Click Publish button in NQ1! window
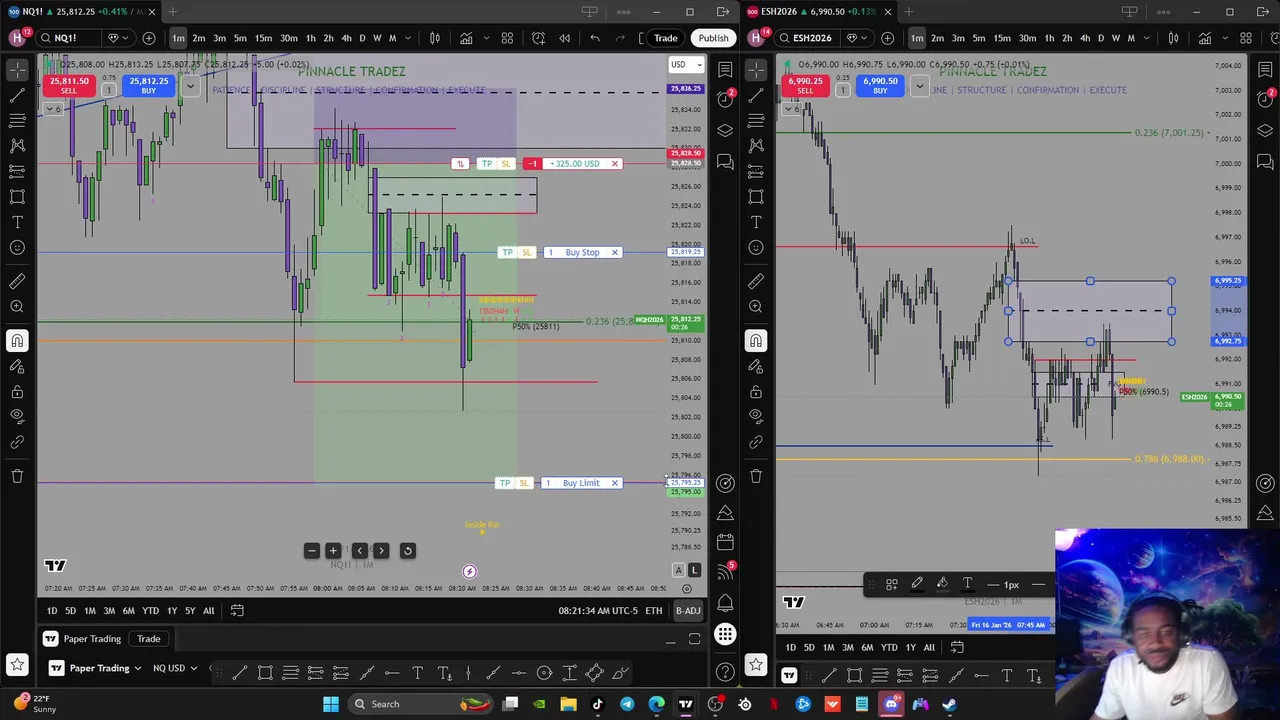 pos(713,38)
